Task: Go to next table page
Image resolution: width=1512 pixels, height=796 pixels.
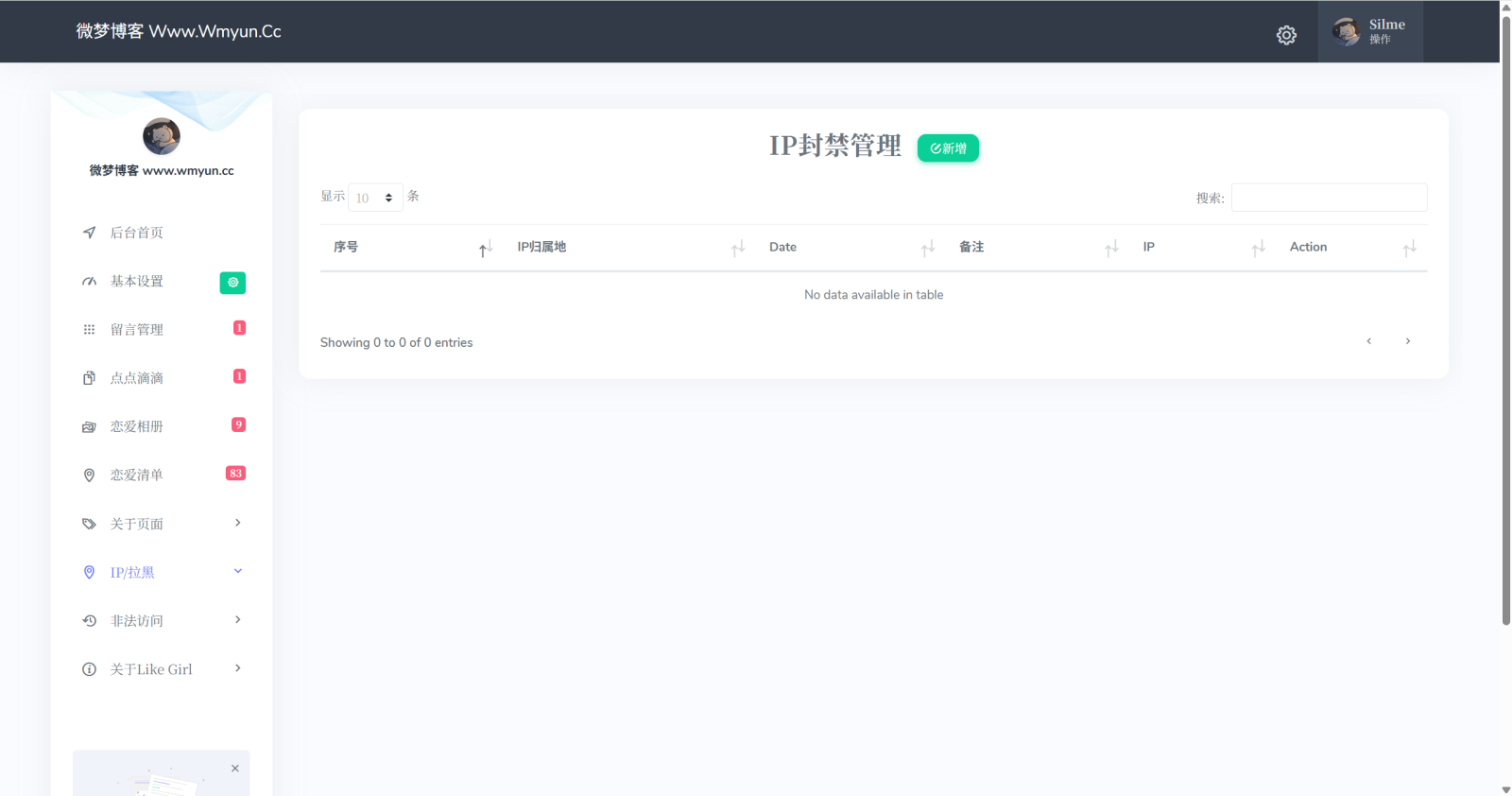Action: 1407,341
